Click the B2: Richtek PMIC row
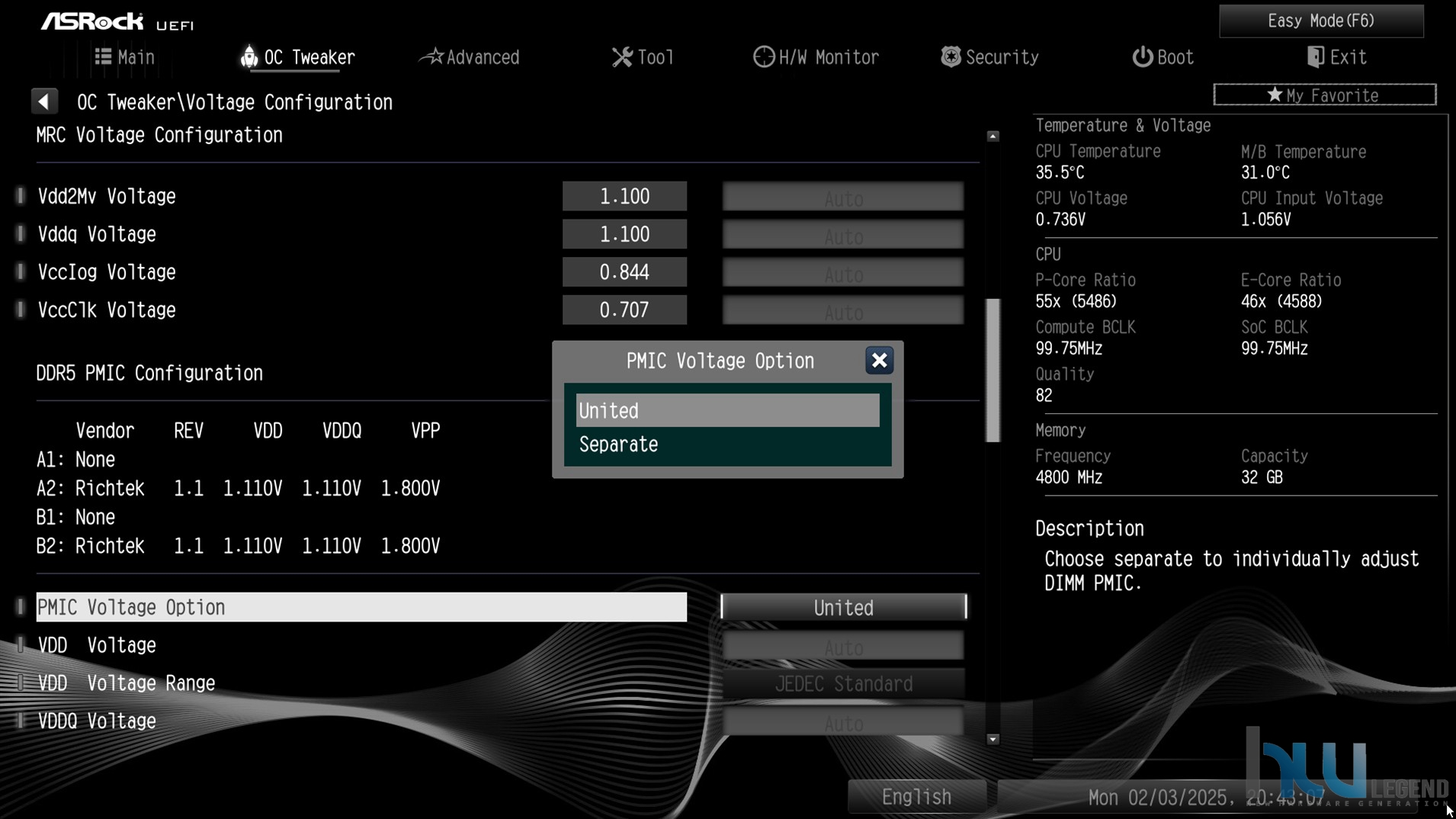Screen dimensions: 1456x819 pos(238,546)
